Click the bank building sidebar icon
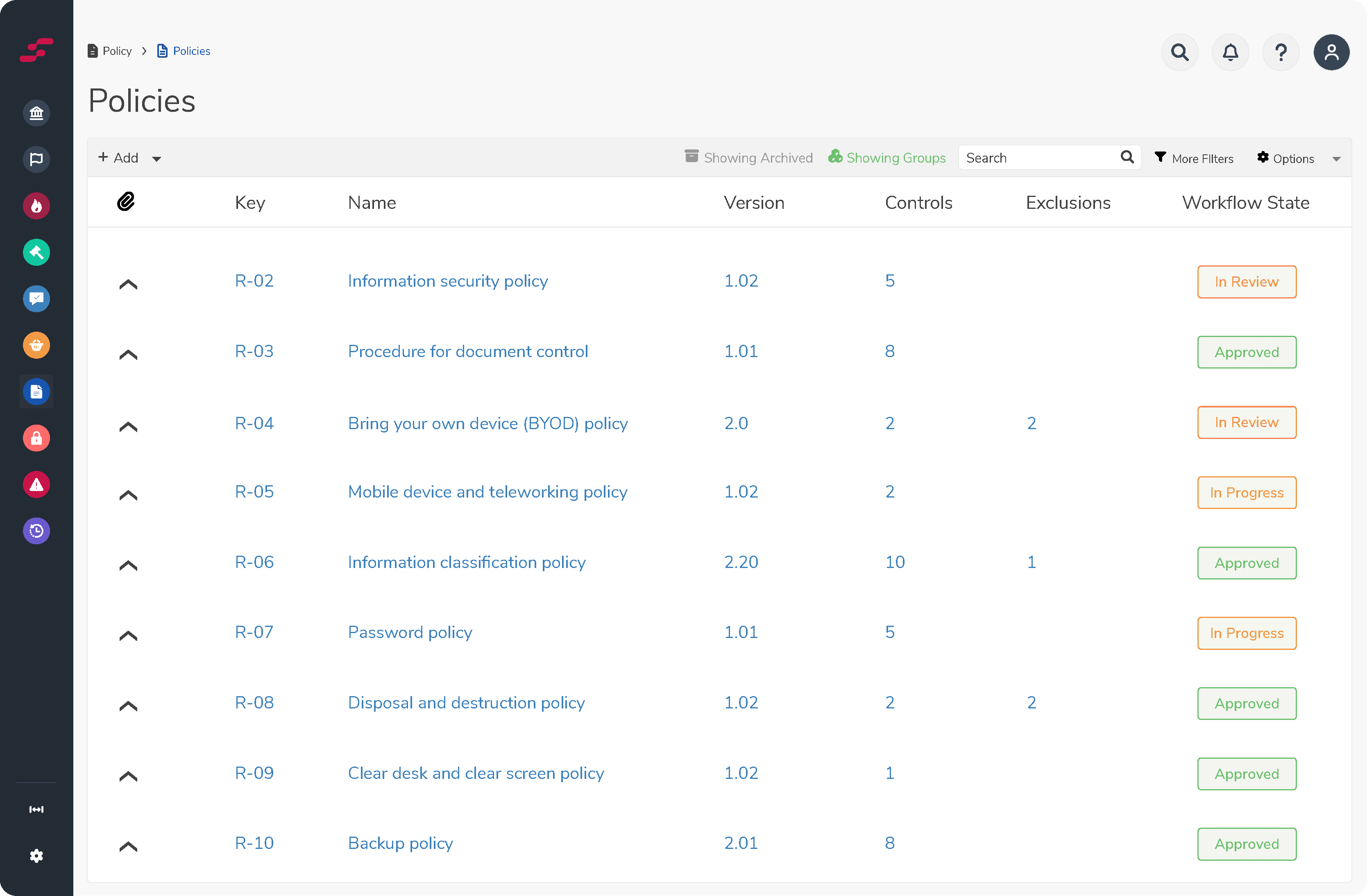Viewport: 1367px width, 896px height. click(36, 113)
